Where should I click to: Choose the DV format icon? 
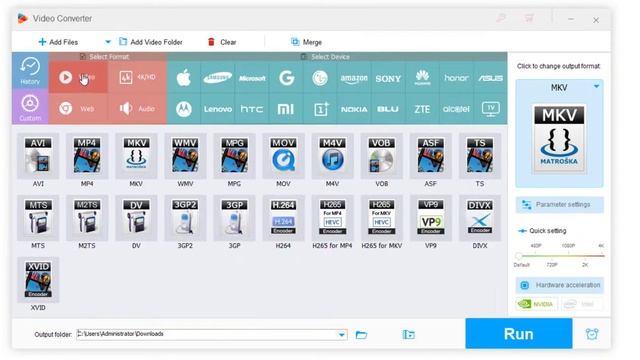[x=136, y=218]
